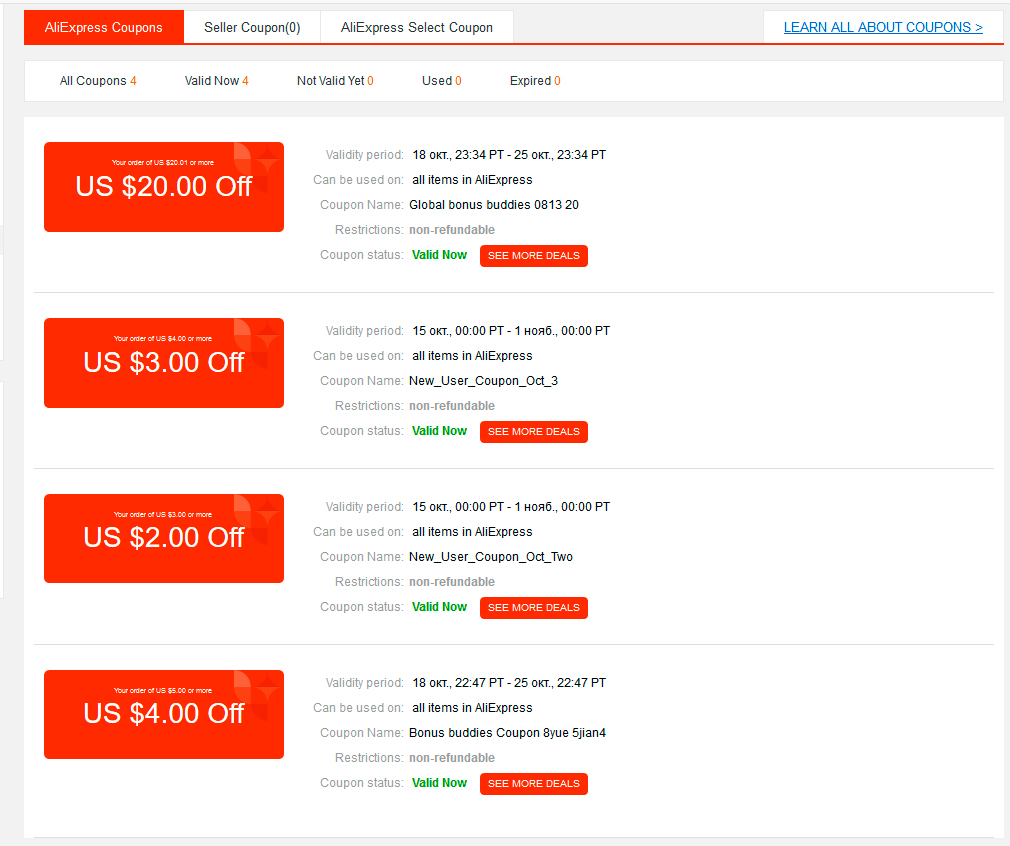Click Valid Now status of $4.00 coupon
1010x846 pixels.
(439, 783)
